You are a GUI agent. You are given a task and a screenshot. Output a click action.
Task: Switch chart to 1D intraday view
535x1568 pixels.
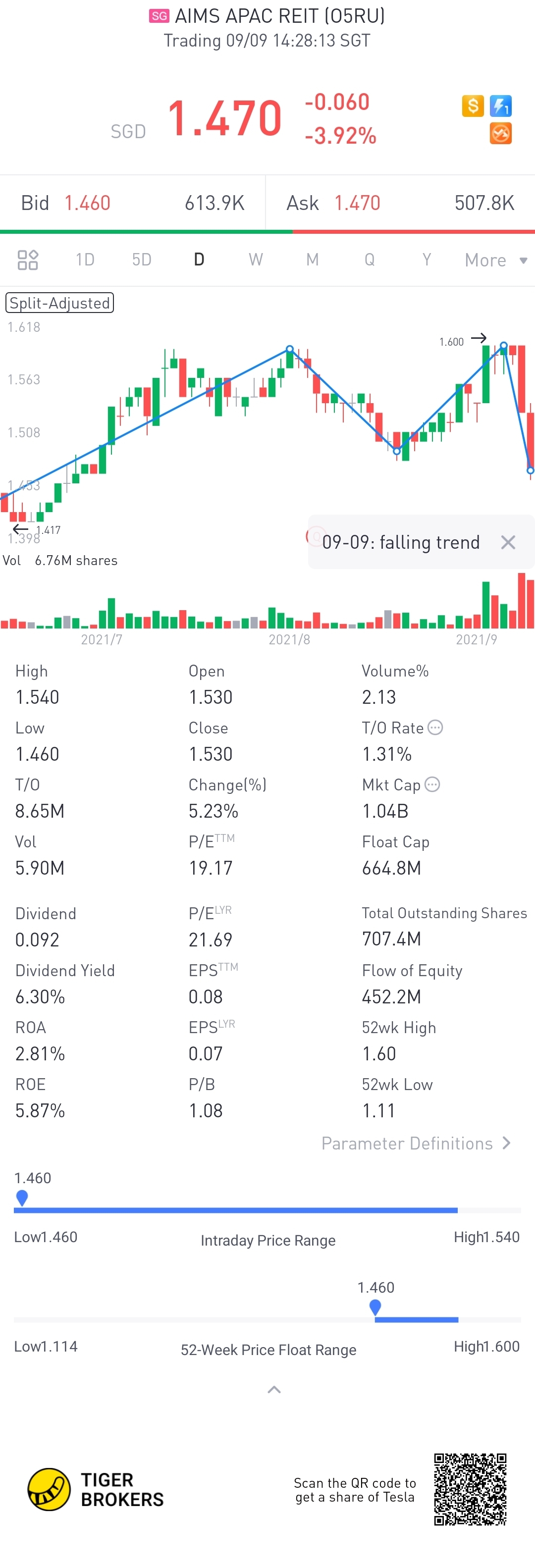(x=85, y=260)
